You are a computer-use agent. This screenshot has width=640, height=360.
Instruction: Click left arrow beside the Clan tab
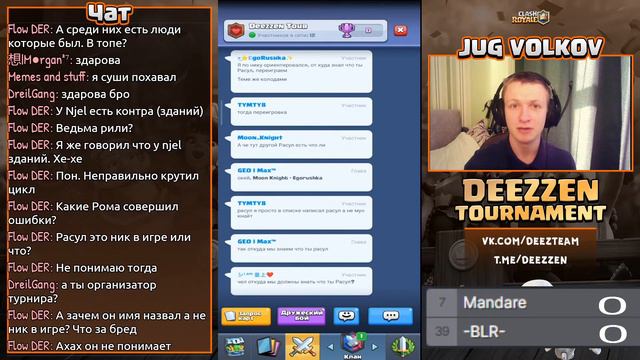coord(331,347)
